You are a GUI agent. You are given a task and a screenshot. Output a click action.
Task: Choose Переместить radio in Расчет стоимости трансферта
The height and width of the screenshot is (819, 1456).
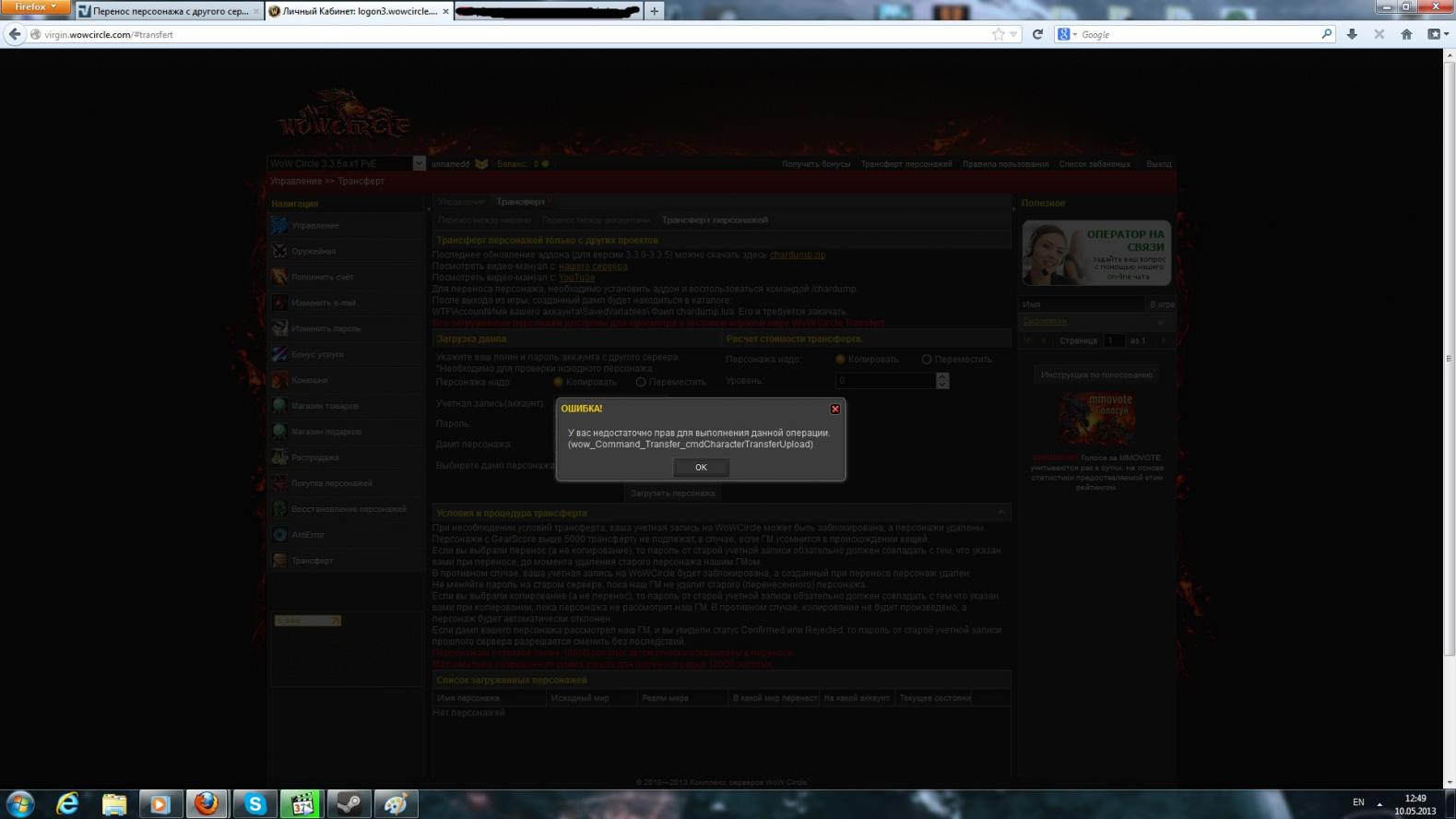pyautogui.click(x=927, y=359)
